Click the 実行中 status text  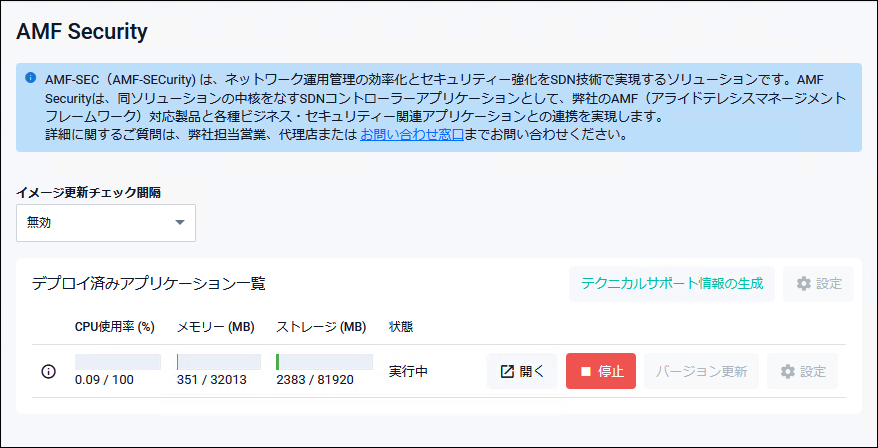(x=408, y=371)
